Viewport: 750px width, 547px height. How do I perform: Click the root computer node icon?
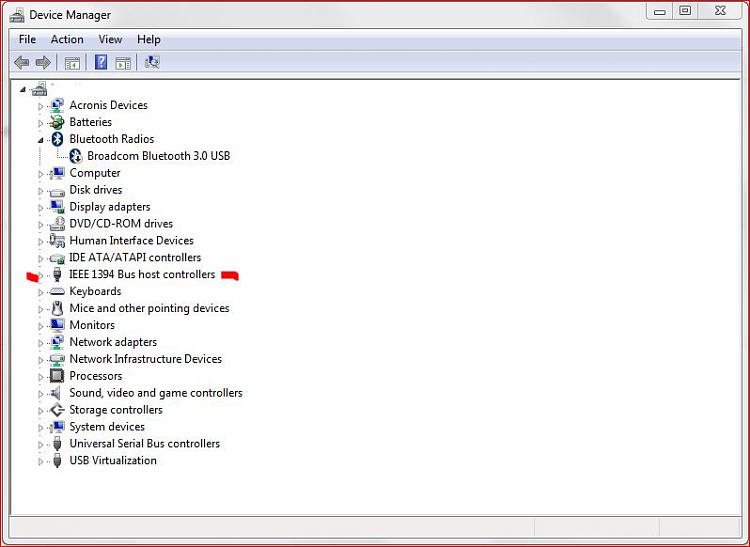tap(39, 89)
